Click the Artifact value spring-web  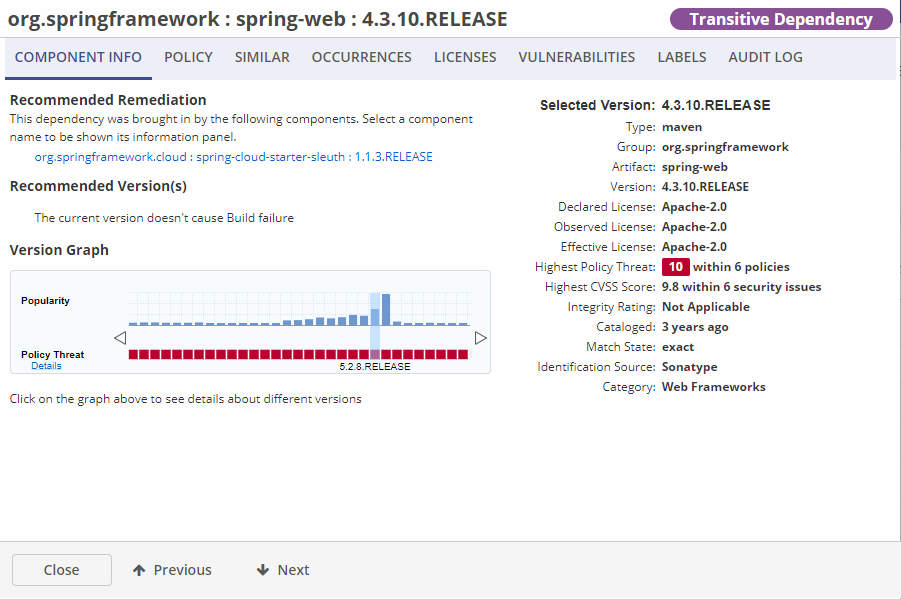pos(695,167)
